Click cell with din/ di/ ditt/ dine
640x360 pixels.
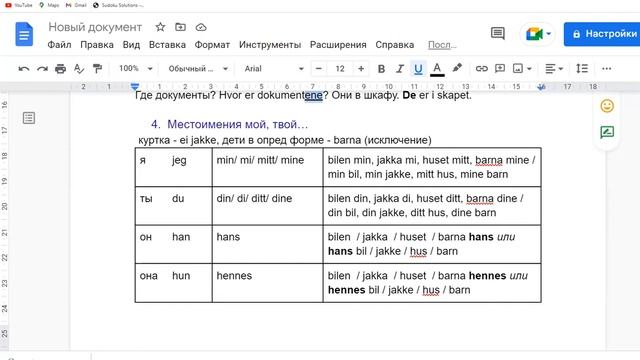click(x=267, y=206)
